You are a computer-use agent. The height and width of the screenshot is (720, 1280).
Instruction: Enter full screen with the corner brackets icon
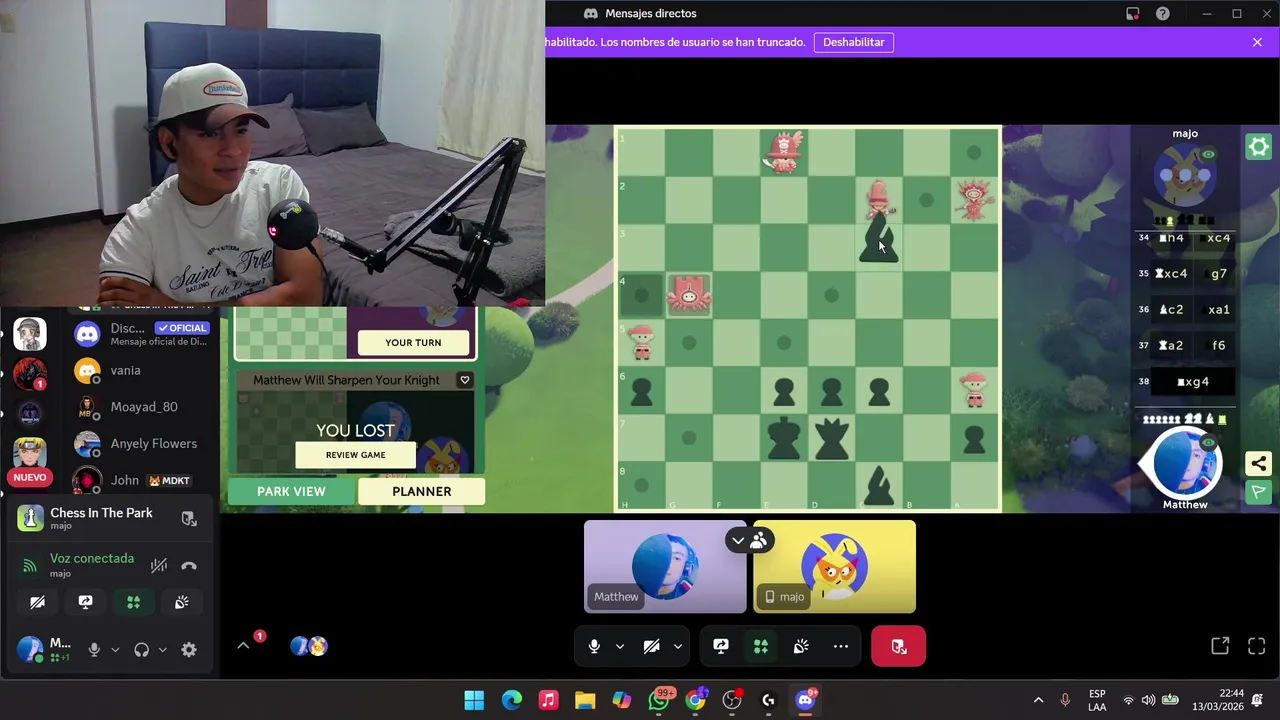tap(1257, 646)
